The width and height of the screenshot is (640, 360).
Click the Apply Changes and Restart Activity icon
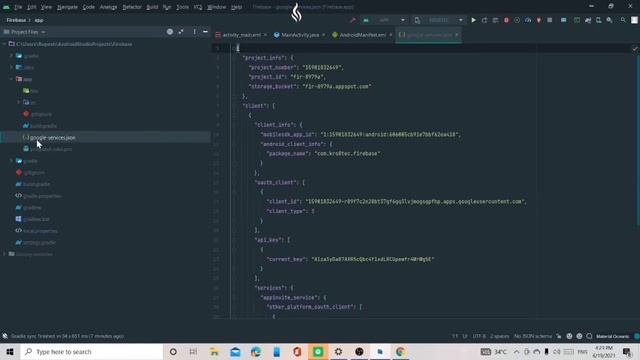pyautogui.click(x=484, y=20)
